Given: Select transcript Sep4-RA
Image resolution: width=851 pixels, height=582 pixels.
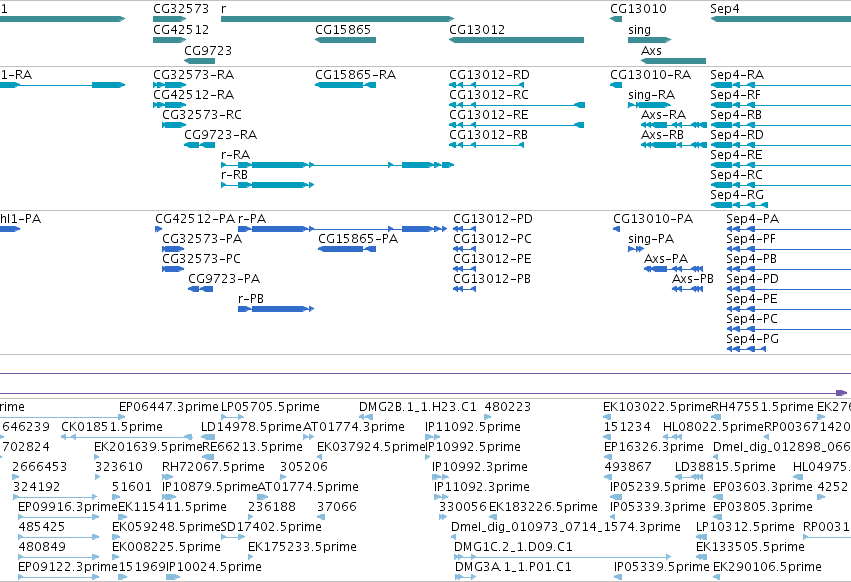Looking at the screenshot, I should pos(737,74).
